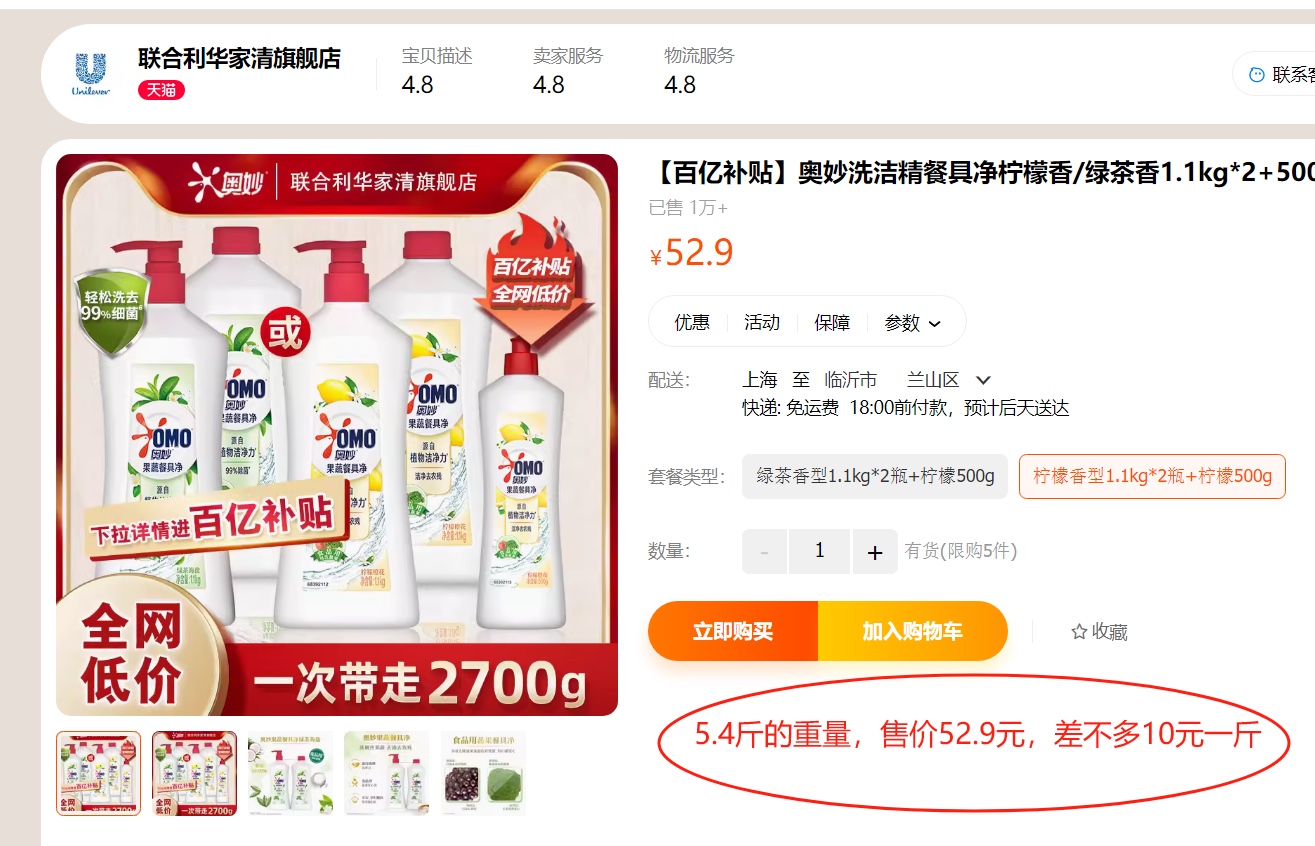Screen dimensions: 1315x846
Task: Increase quantity with the plus button
Action: coord(875,552)
